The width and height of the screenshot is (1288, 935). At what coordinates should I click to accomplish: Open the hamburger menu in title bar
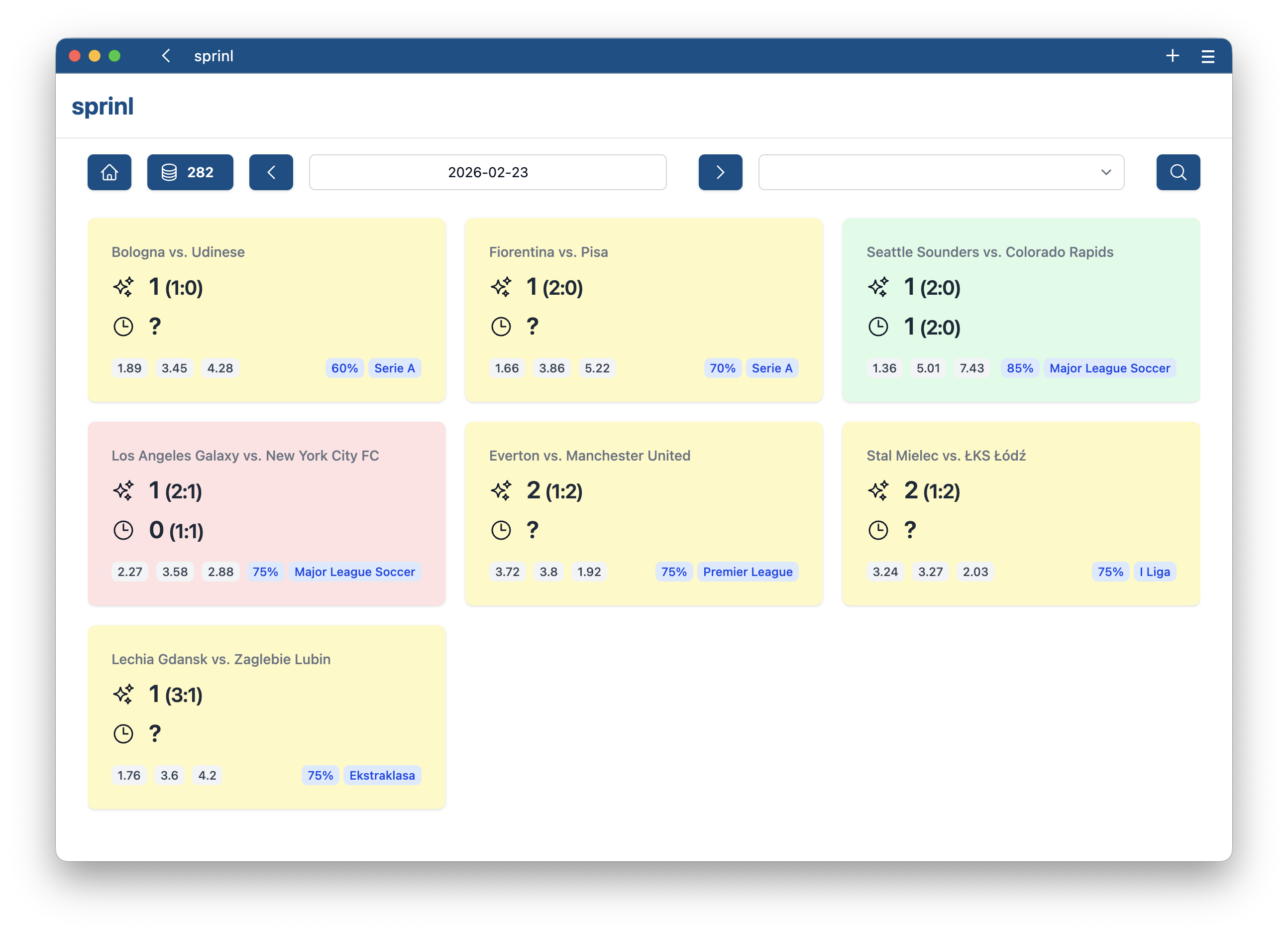pyautogui.click(x=1207, y=56)
